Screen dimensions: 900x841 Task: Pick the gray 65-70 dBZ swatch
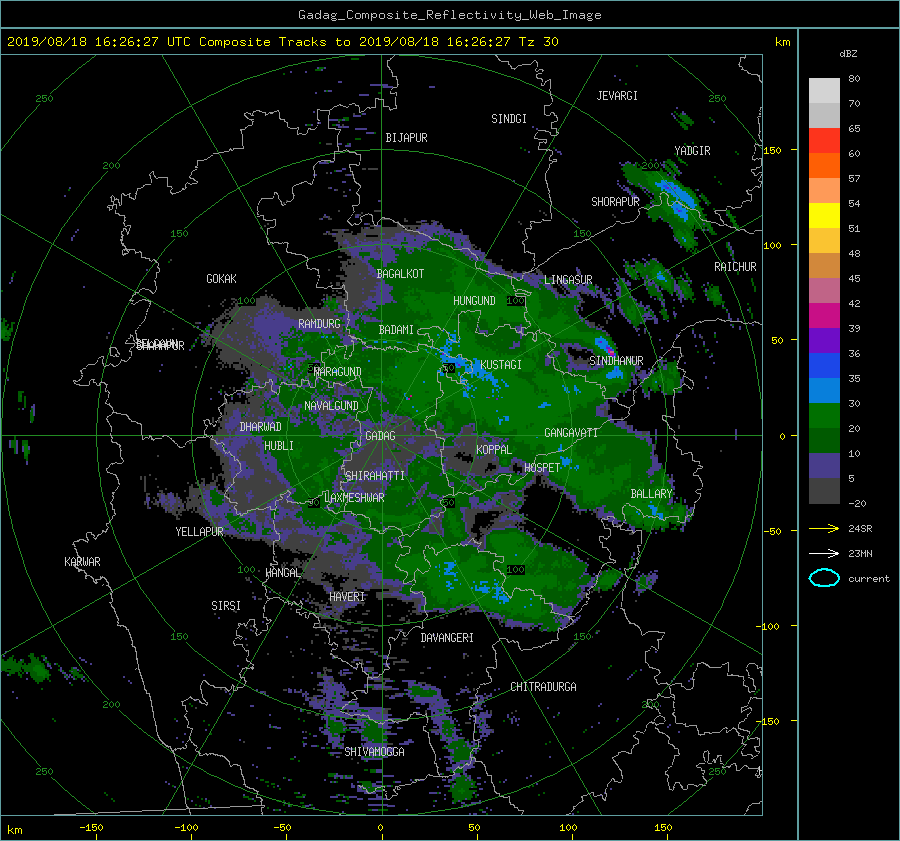click(x=824, y=115)
